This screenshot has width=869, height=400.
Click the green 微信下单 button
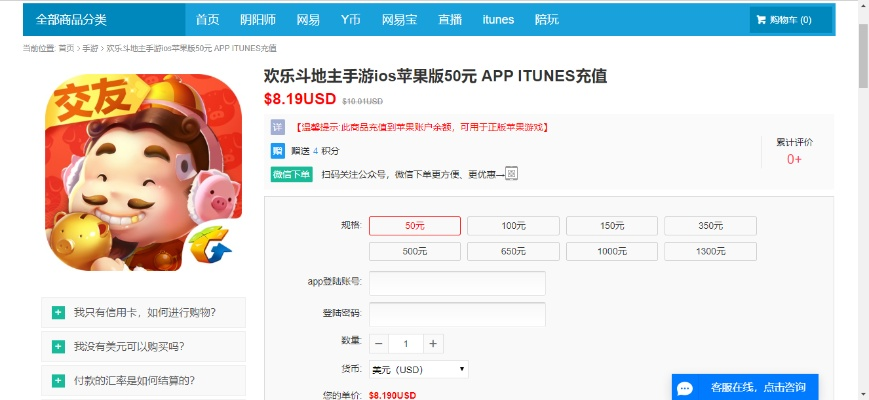[x=292, y=174]
